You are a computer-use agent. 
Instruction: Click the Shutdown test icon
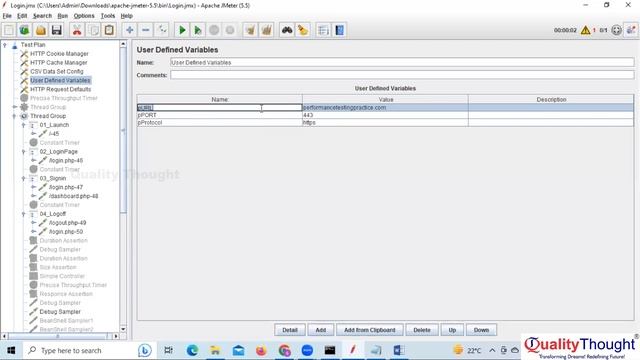tap(230, 30)
